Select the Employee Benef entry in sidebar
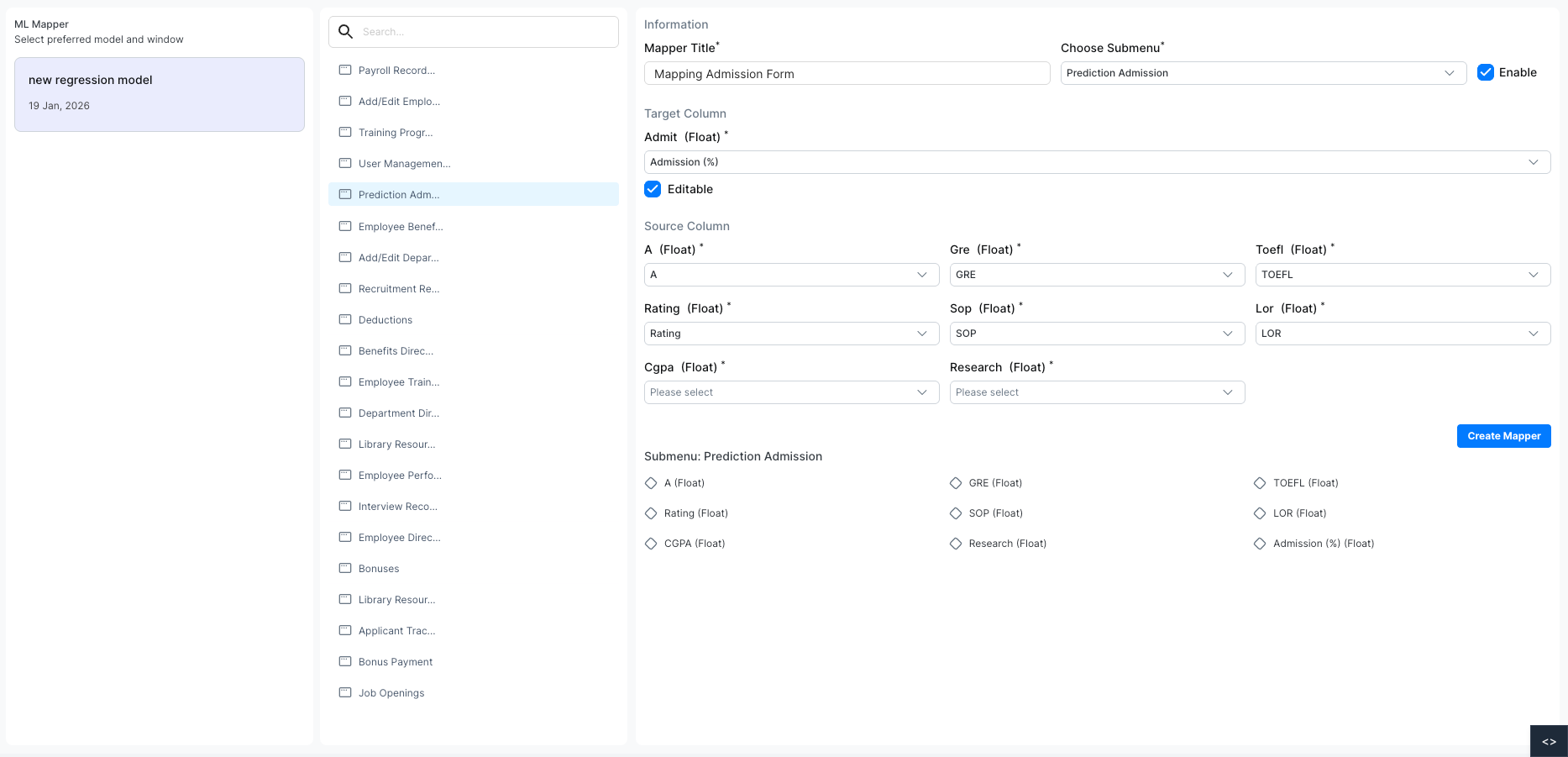Viewport: 1568px width, 757px height. (401, 226)
